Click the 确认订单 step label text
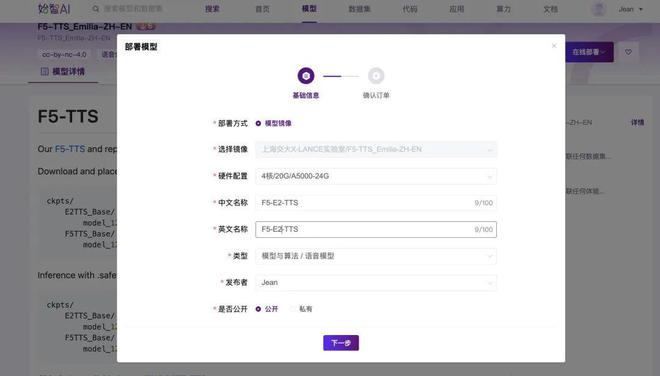Screen dimensions: 660x376 click(x=376, y=96)
